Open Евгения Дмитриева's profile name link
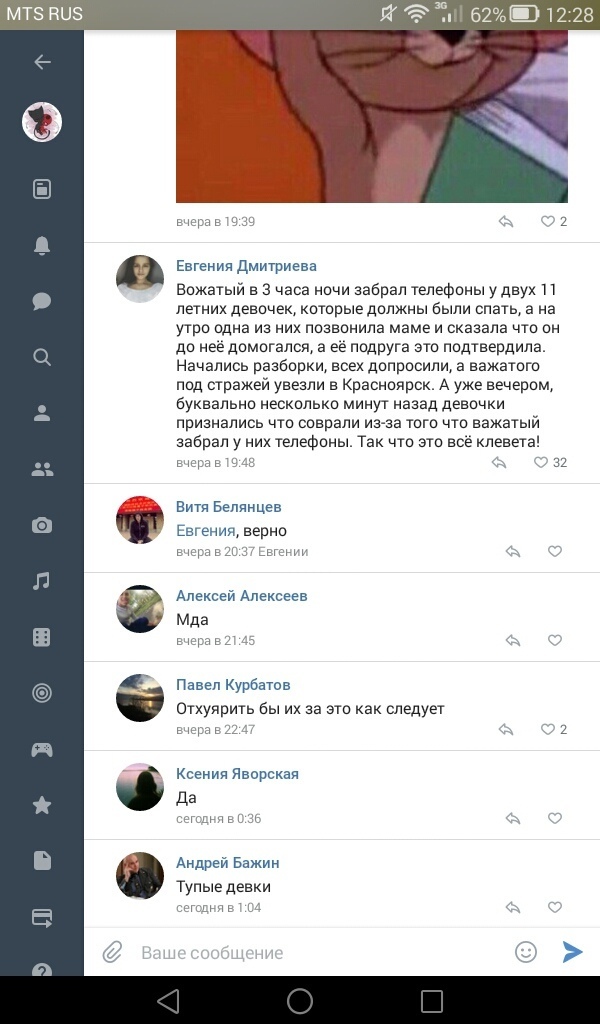 click(246, 266)
